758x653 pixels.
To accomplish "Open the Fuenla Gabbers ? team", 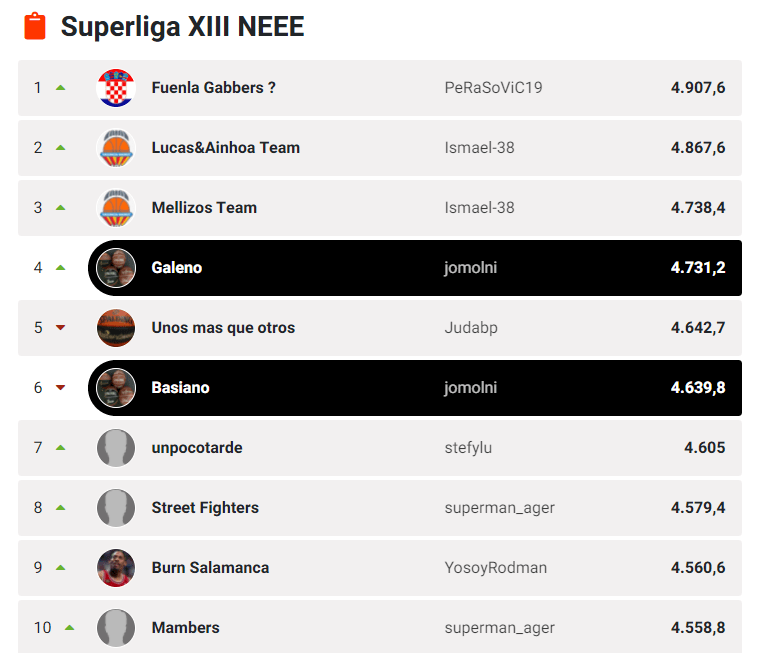I will click(x=213, y=88).
